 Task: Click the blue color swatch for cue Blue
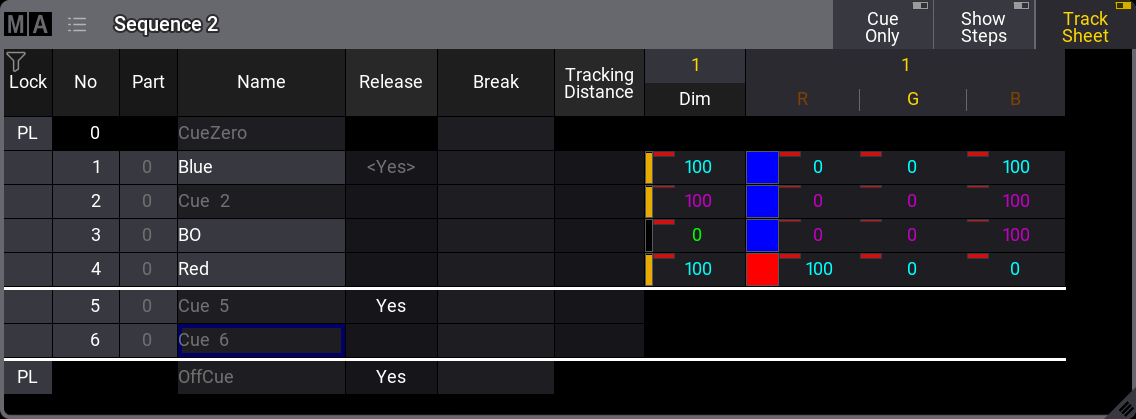[762, 168]
